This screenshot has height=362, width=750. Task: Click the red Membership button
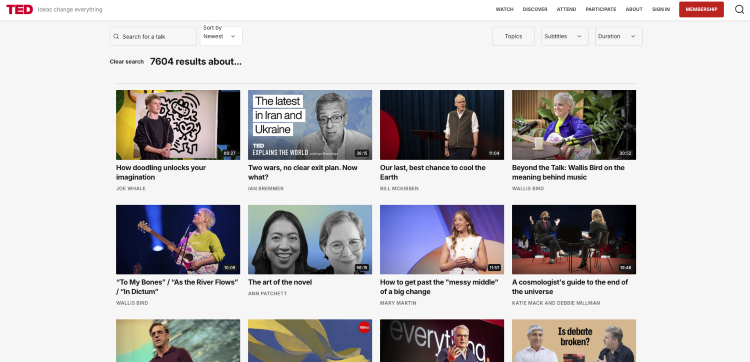tap(701, 9)
